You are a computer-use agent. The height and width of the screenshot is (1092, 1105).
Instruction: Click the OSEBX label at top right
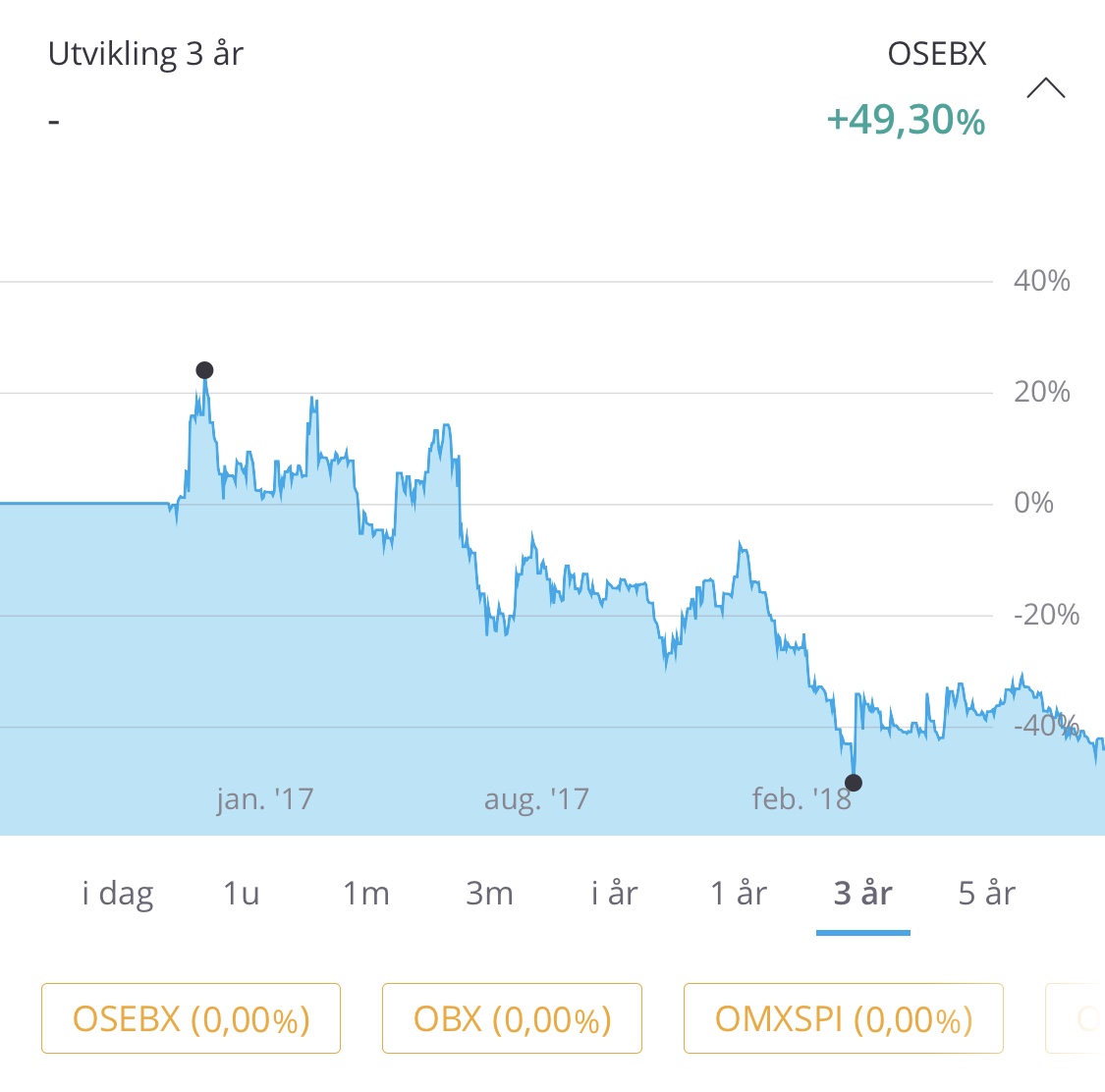pos(937,54)
